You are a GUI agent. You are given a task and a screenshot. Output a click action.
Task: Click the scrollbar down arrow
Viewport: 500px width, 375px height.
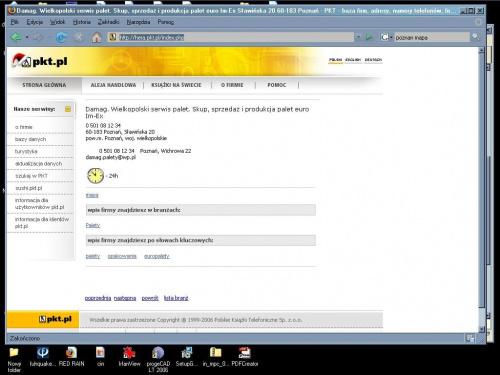pos(481,329)
